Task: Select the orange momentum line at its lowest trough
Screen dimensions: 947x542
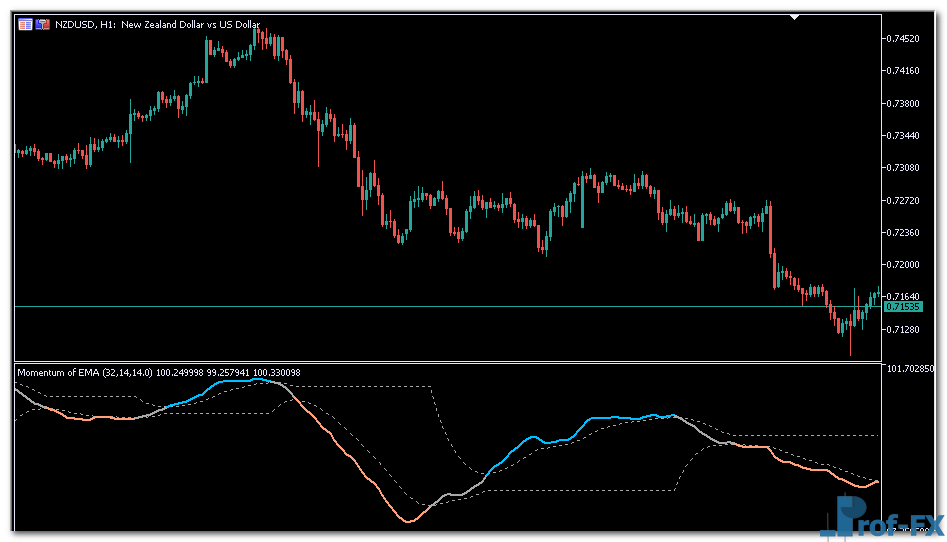Action: 408,521
